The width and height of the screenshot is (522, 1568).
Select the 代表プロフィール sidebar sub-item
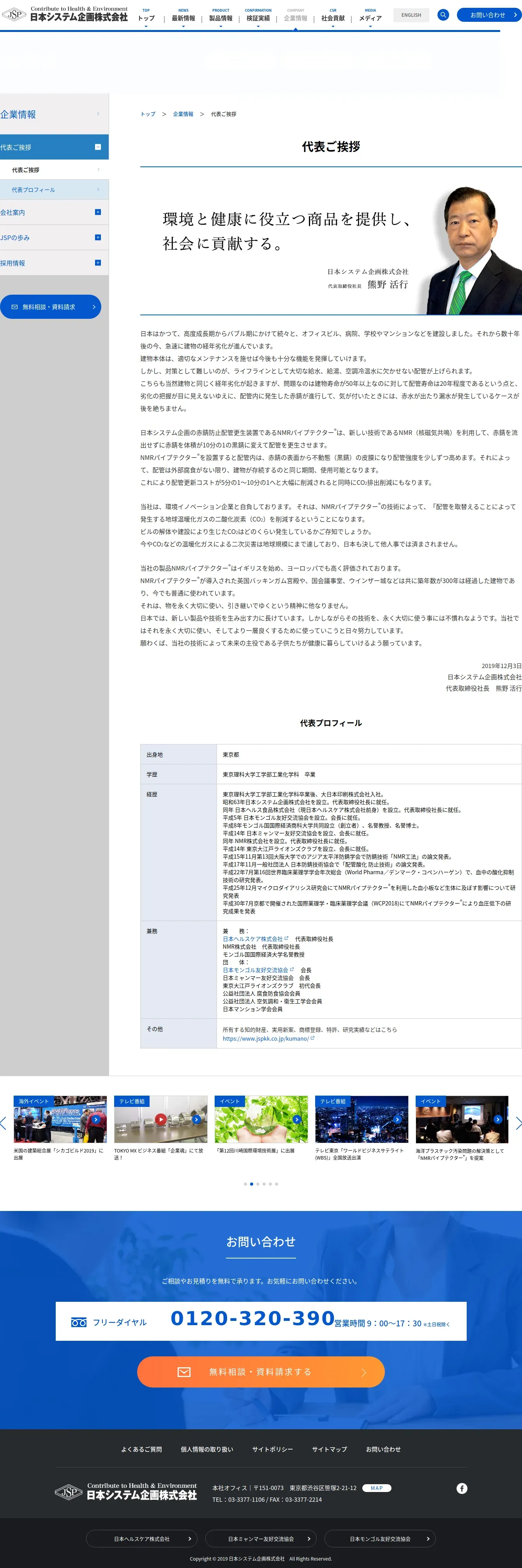(54, 189)
